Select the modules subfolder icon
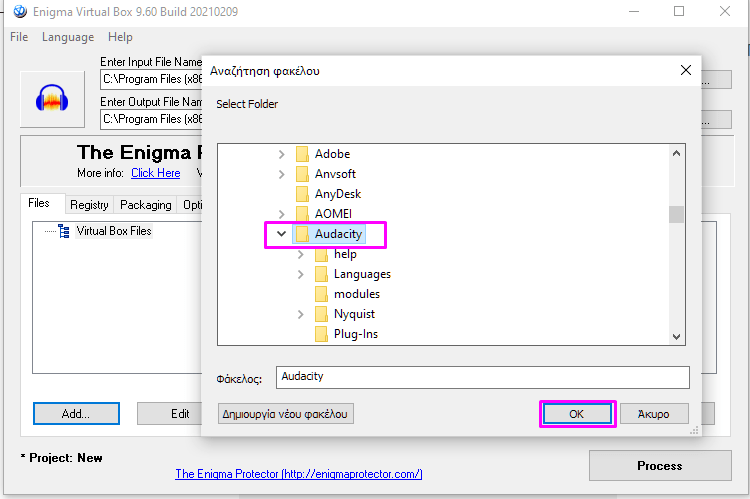The height and width of the screenshot is (499, 750). click(x=321, y=294)
